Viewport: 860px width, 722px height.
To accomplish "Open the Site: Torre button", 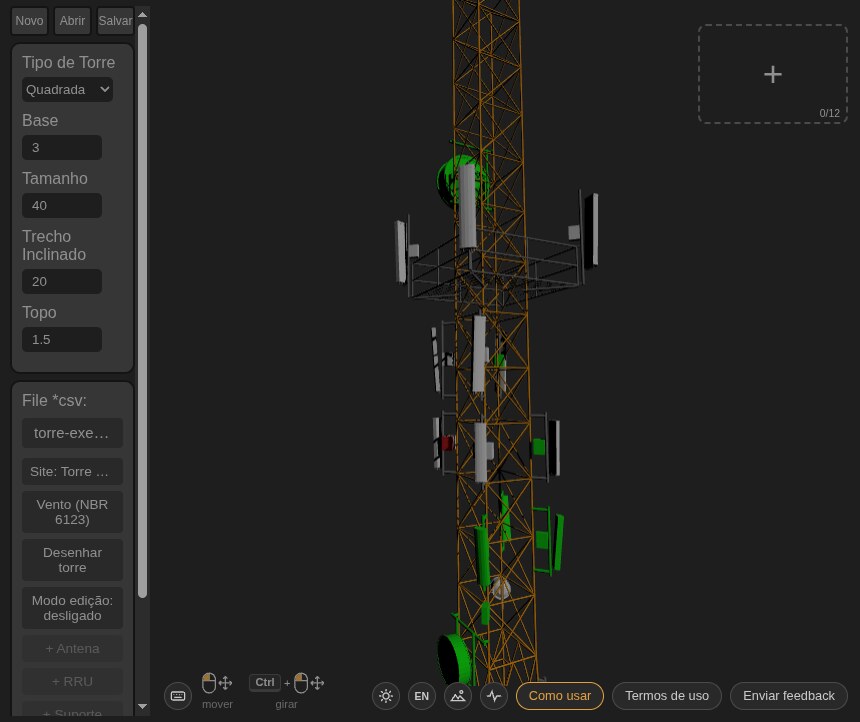I will pyautogui.click(x=72, y=471).
